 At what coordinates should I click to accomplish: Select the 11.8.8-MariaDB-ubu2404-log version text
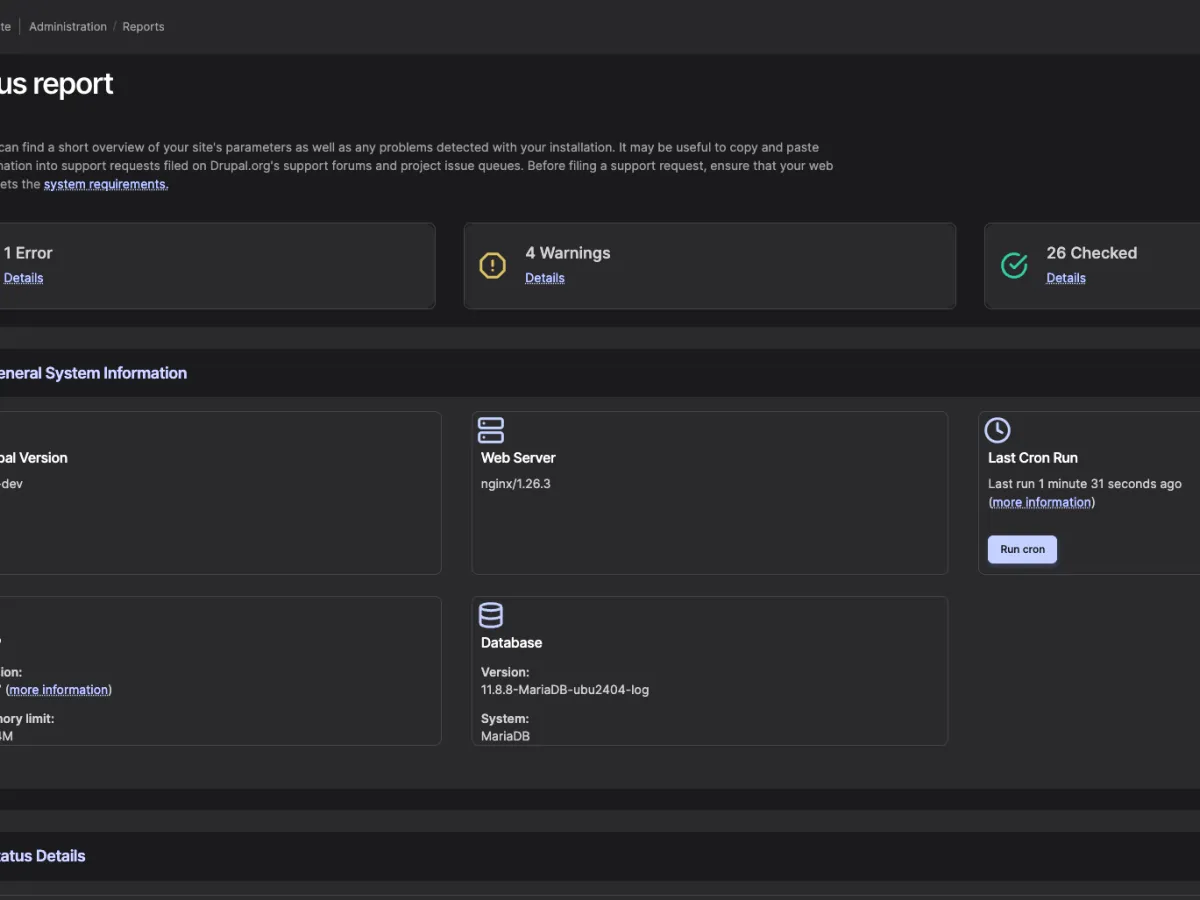[565, 689]
